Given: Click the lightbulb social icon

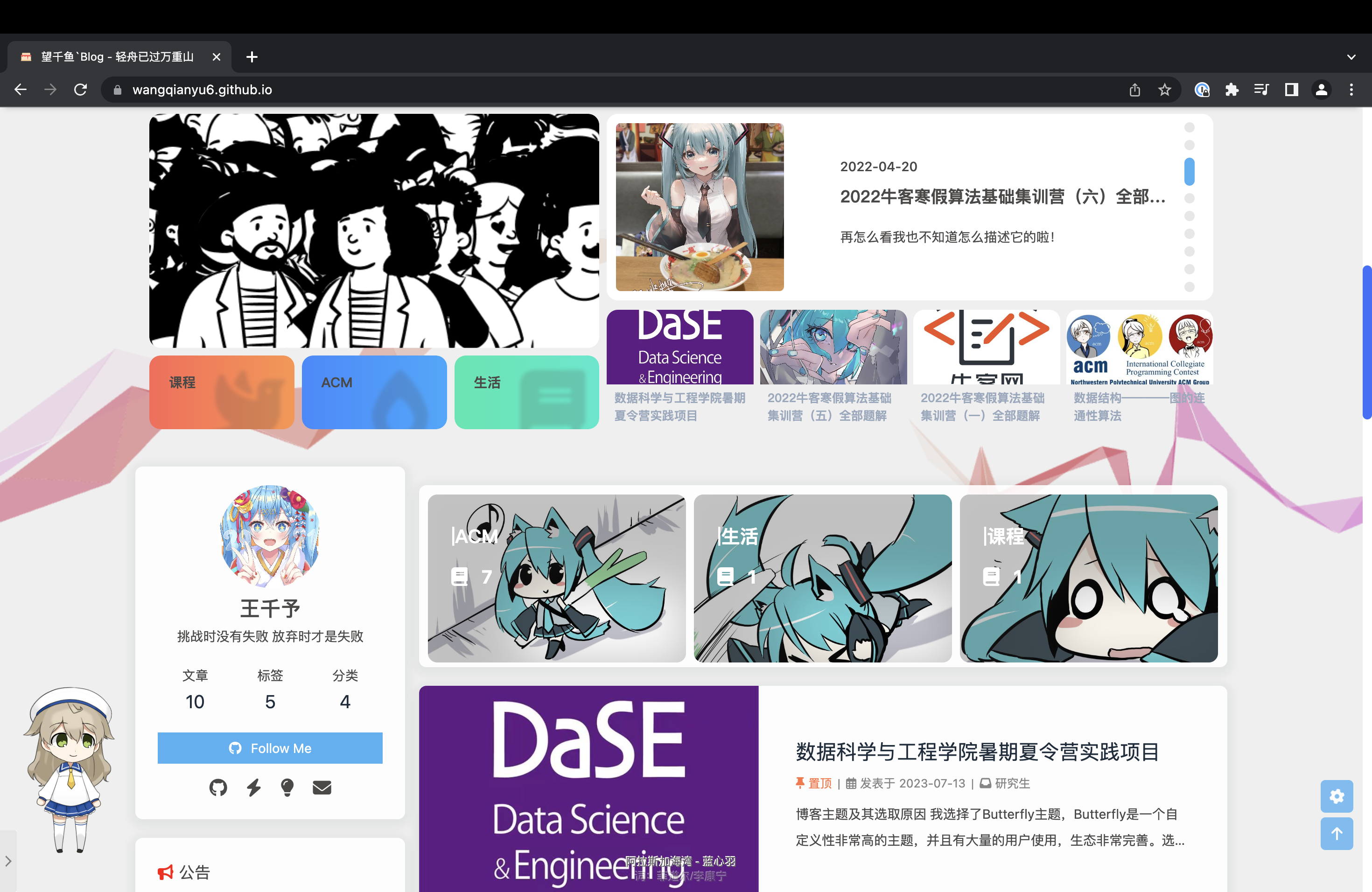Looking at the screenshot, I should (287, 787).
